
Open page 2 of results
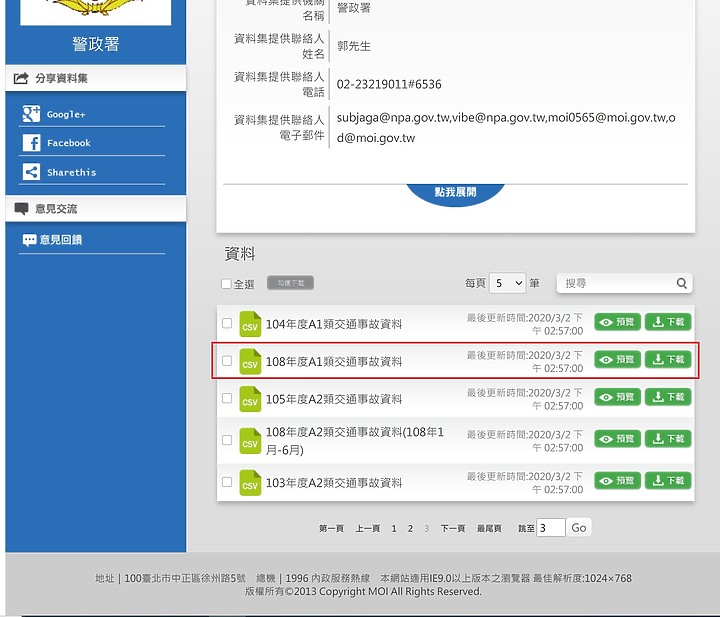[x=410, y=528]
